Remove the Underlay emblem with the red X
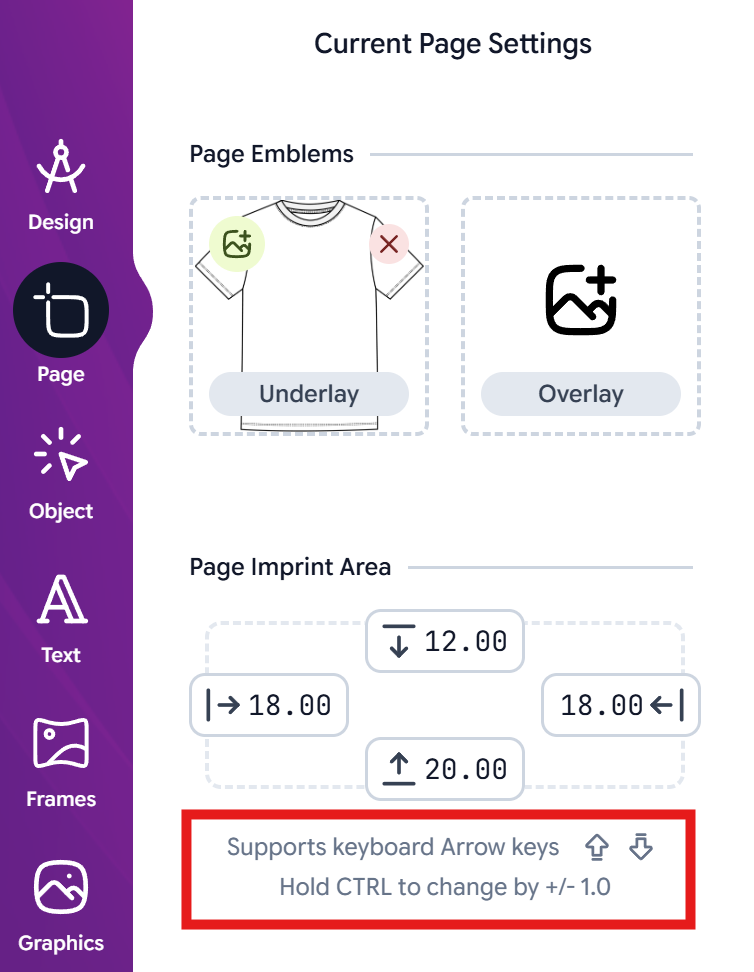Screen dimensions: 754x972 coord(389,243)
